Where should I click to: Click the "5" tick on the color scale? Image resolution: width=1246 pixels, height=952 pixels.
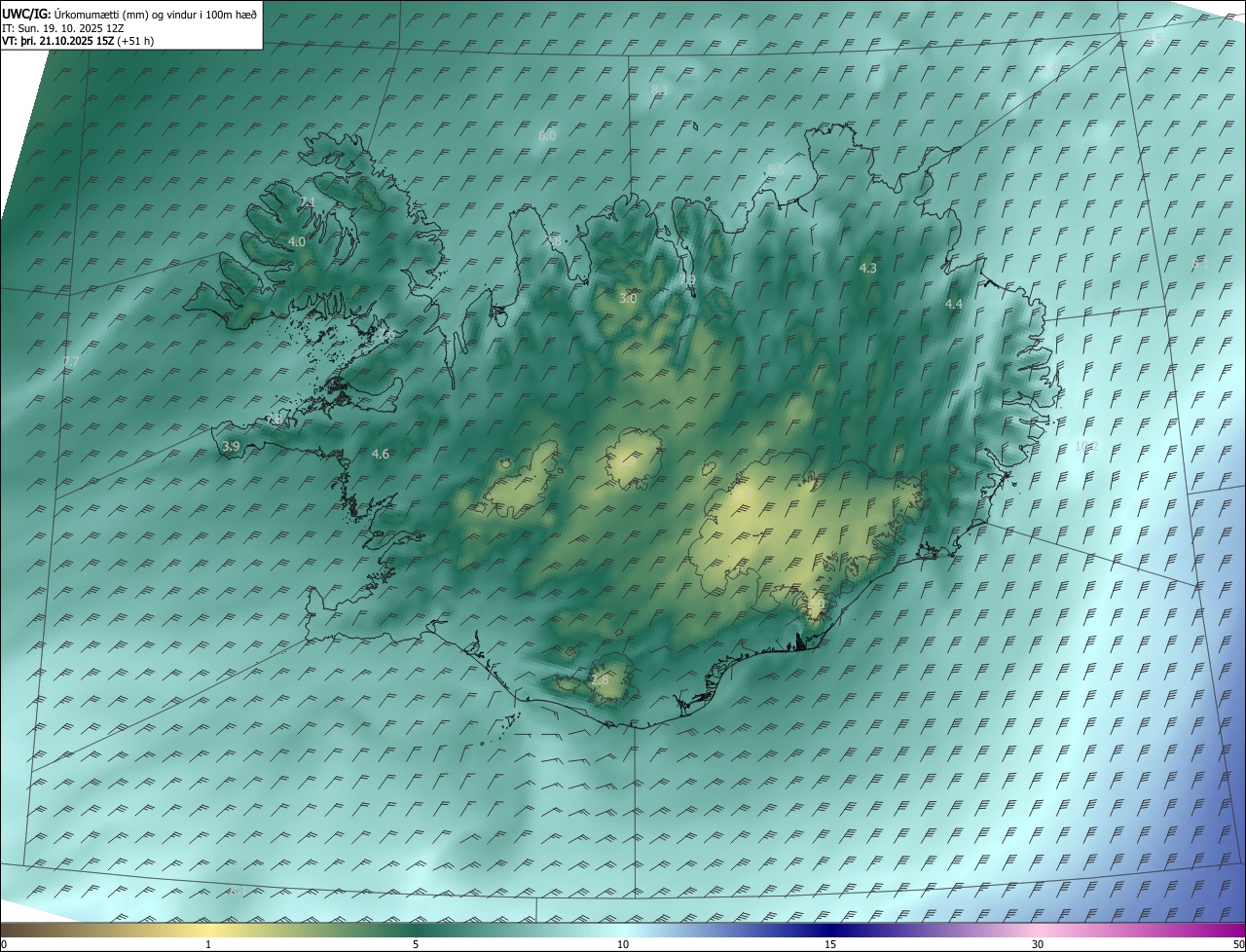pyautogui.click(x=416, y=944)
